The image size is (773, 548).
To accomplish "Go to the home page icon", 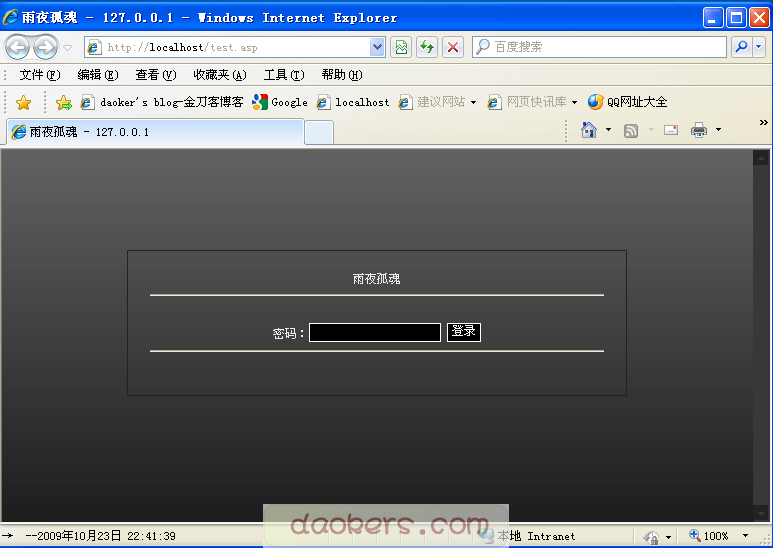I will 589,130.
